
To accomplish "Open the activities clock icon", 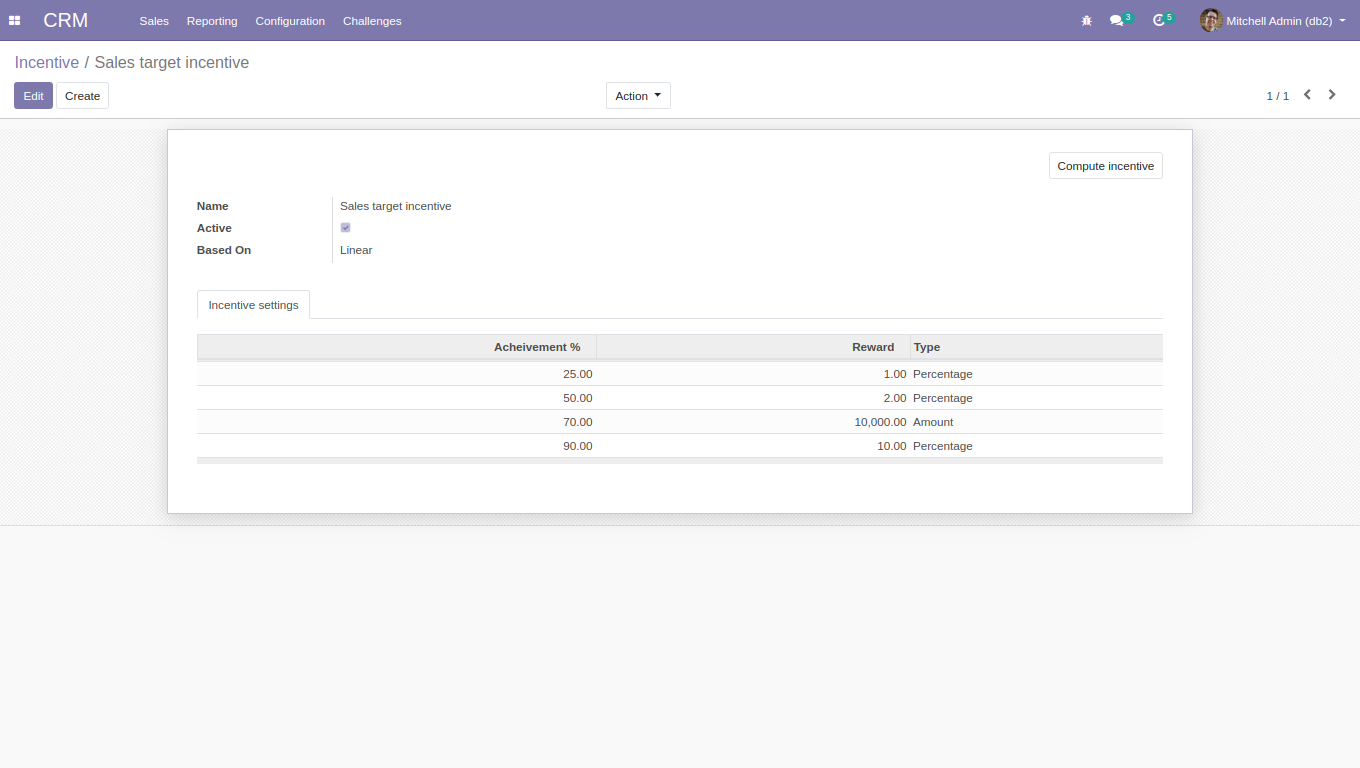I will 1159,21.
